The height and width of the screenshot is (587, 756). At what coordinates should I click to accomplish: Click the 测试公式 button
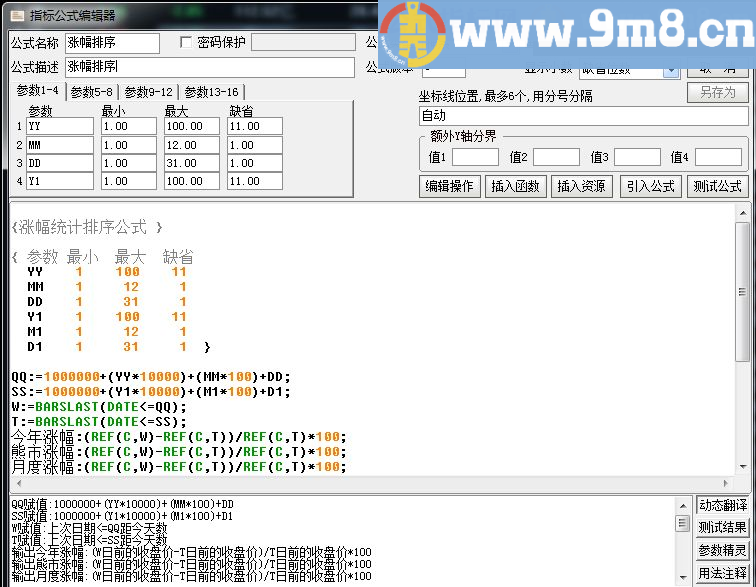click(717, 186)
